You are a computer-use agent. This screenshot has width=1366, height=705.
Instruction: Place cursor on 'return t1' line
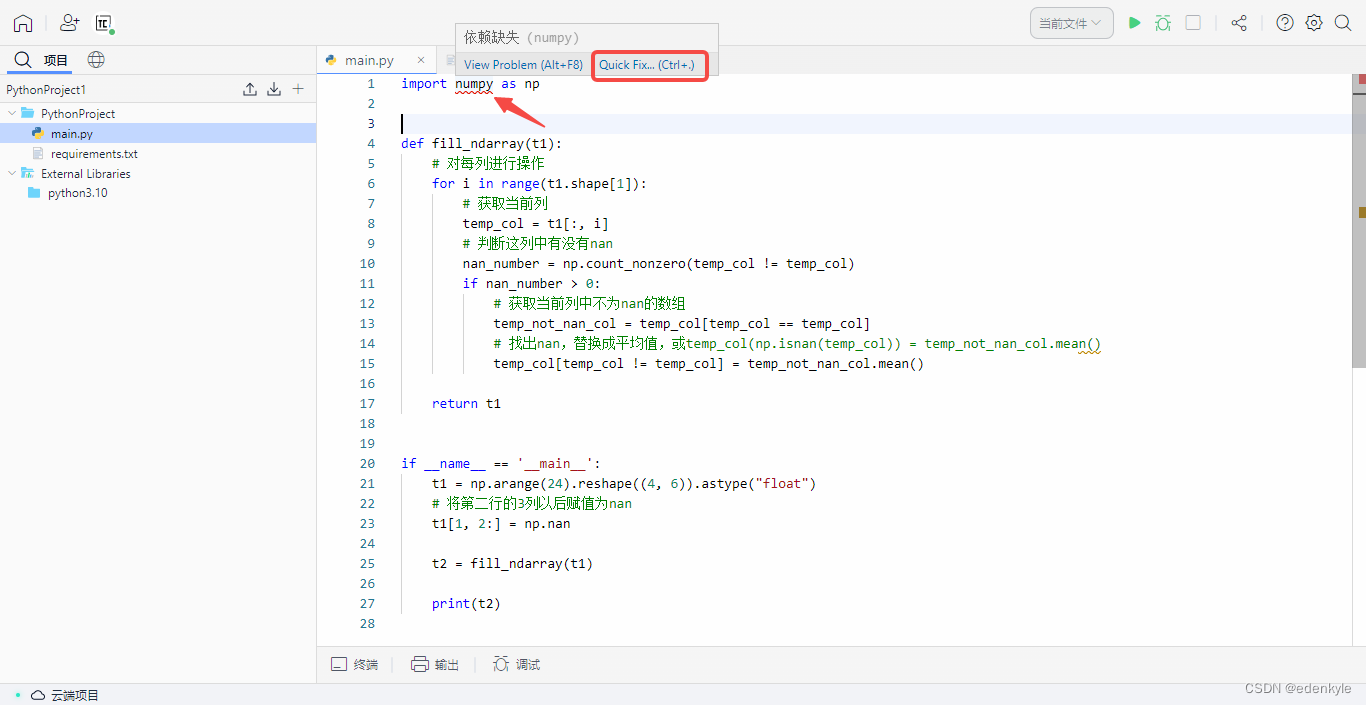pyautogui.click(x=466, y=403)
